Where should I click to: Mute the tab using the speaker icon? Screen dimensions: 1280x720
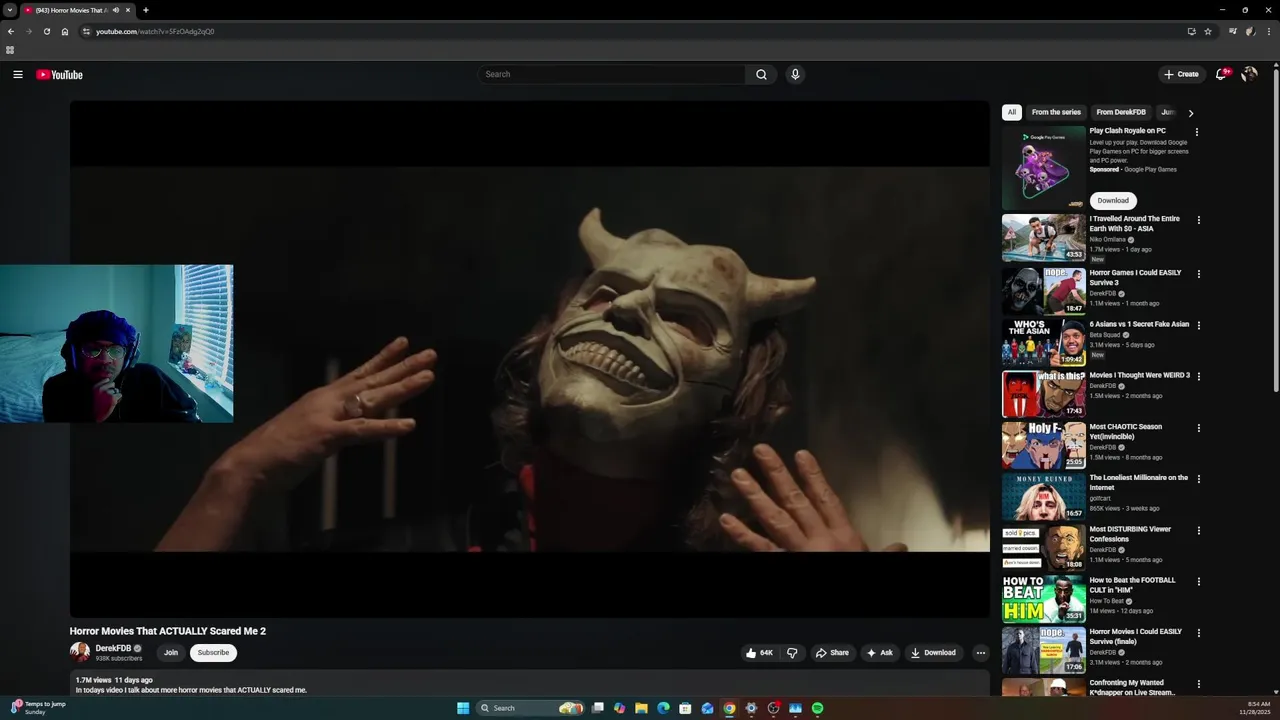tap(116, 10)
